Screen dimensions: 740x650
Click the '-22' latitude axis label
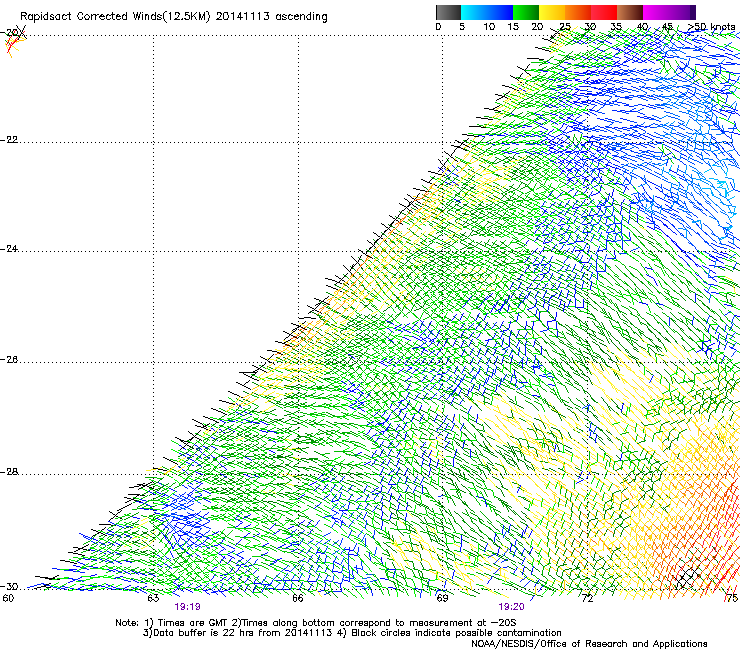9,140
